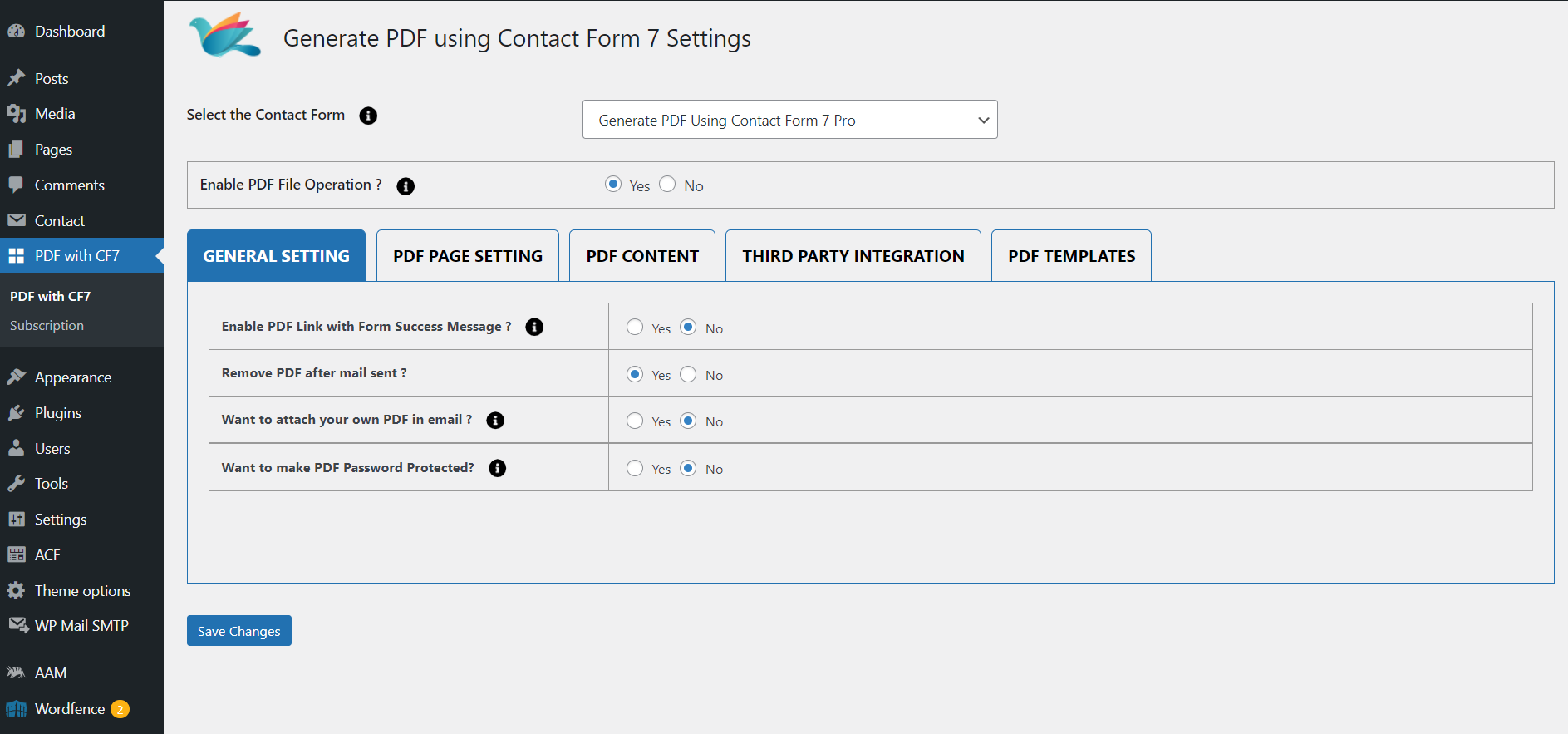
Task: Switch to the PDF PAGE SETTING tab
Action: point(467,256)
